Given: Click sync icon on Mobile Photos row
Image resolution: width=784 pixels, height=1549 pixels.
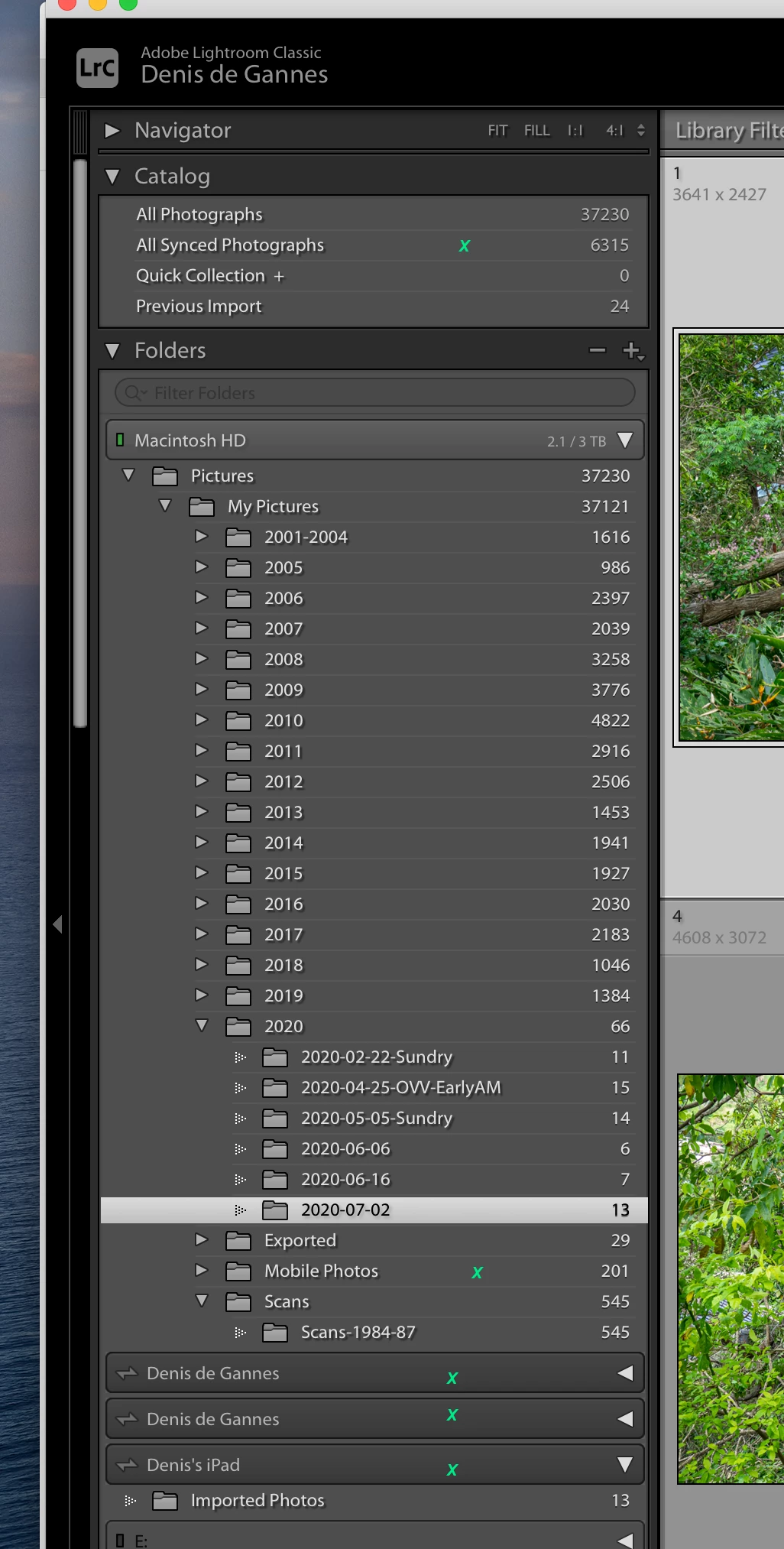Looking at the screenshot, I should point(478,1272).
